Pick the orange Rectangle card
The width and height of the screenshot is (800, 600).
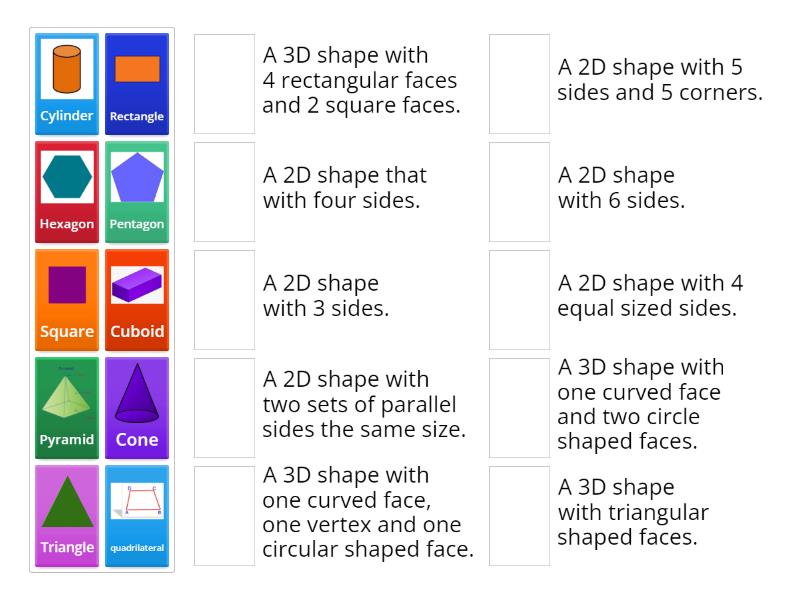137,84
